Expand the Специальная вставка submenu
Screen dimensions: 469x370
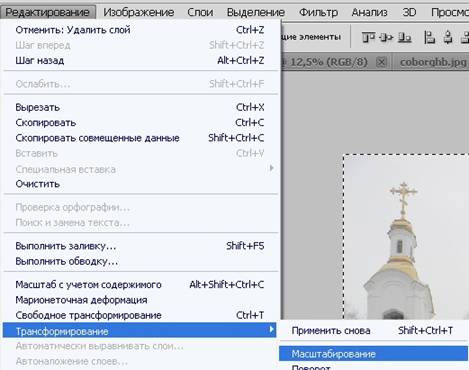(140, 169)
